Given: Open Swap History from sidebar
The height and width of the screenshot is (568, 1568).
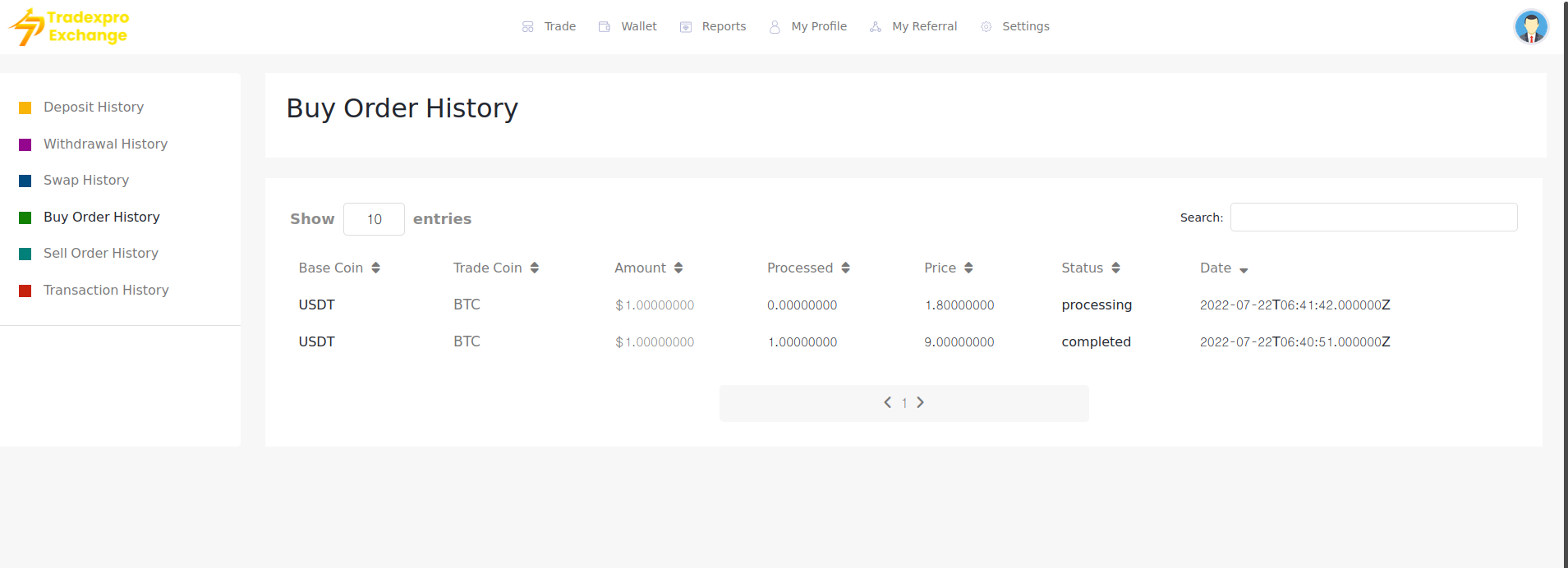Looking at the screenshot, I should [85, 181].
